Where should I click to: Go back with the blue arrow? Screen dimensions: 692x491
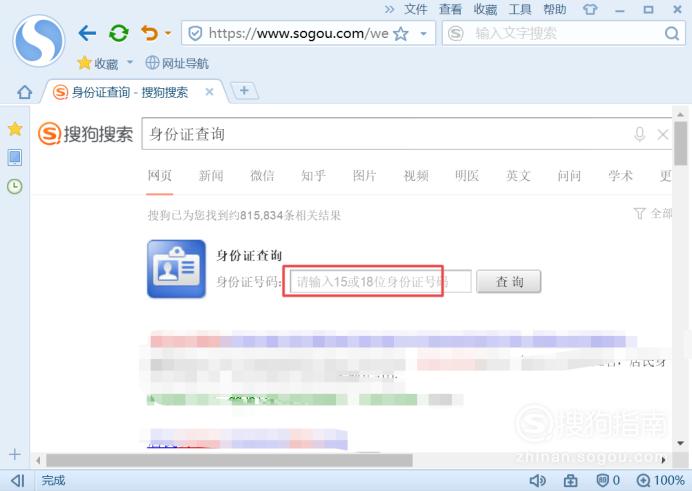87,33
